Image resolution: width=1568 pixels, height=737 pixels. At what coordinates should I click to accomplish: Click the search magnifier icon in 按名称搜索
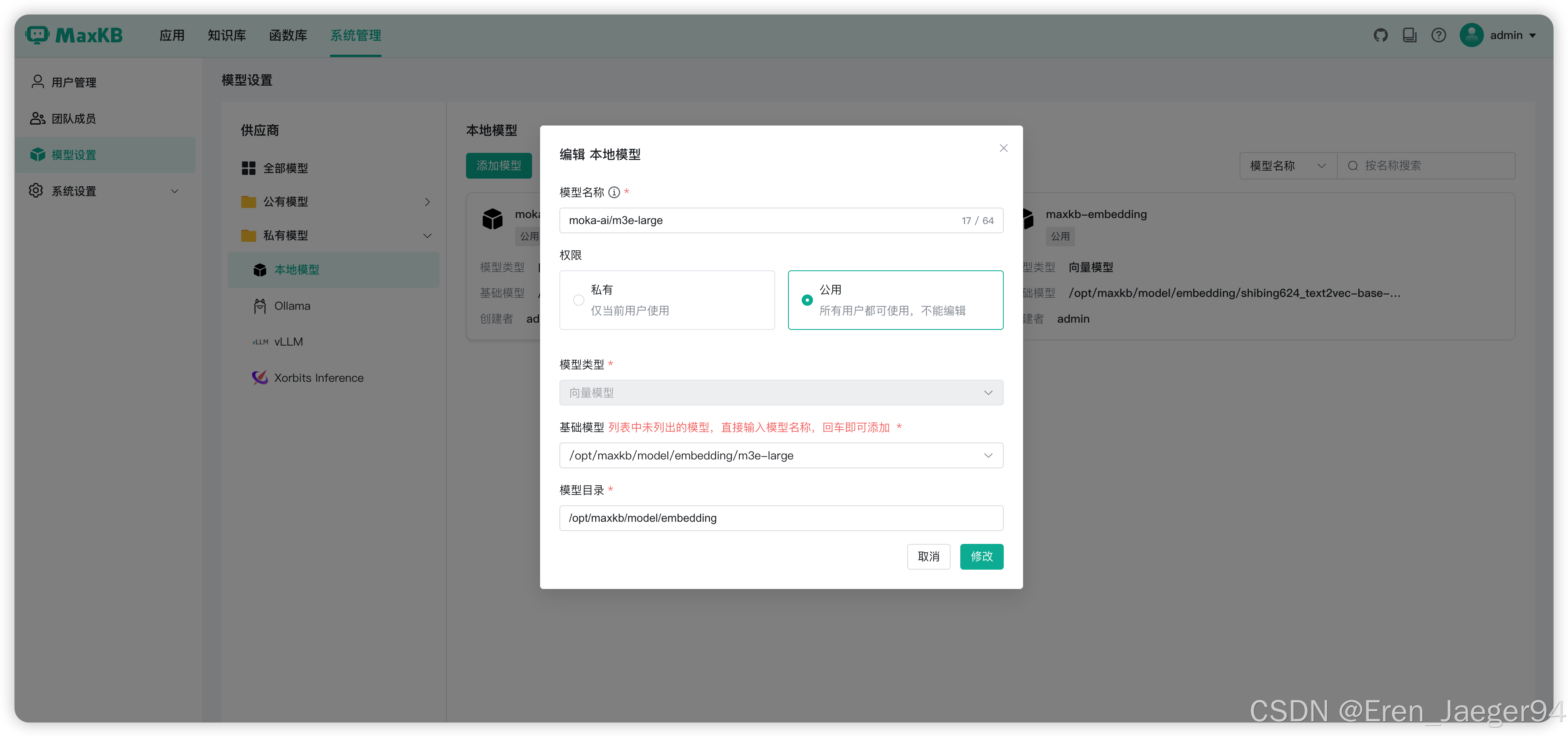[x=1353, y=165]
